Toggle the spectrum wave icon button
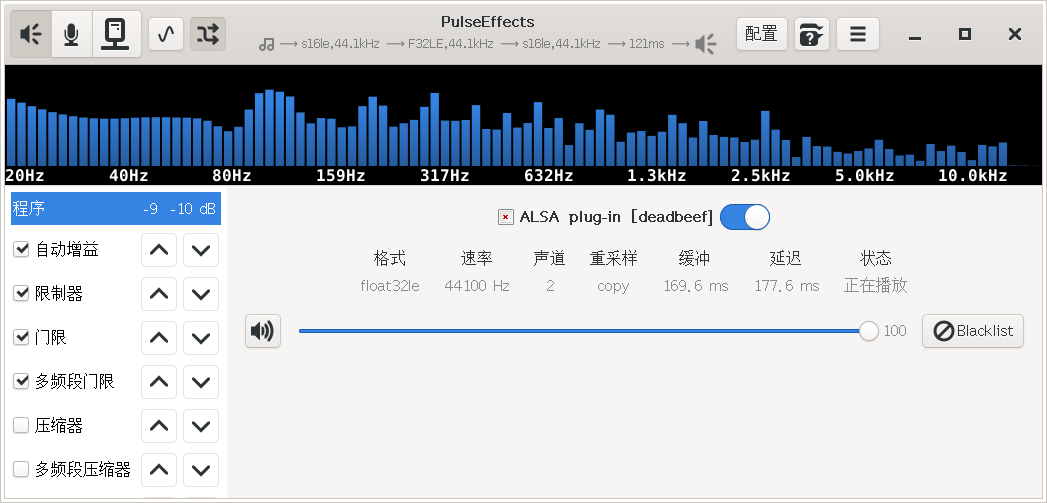This screenshot has height=503, width=1047. pos(166,34)
